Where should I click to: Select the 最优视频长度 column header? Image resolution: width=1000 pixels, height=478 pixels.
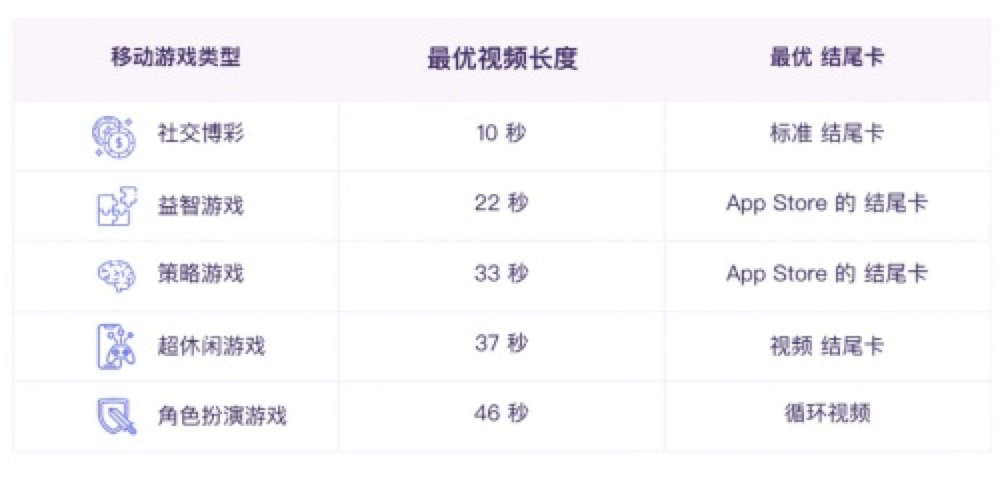(502, 59)
